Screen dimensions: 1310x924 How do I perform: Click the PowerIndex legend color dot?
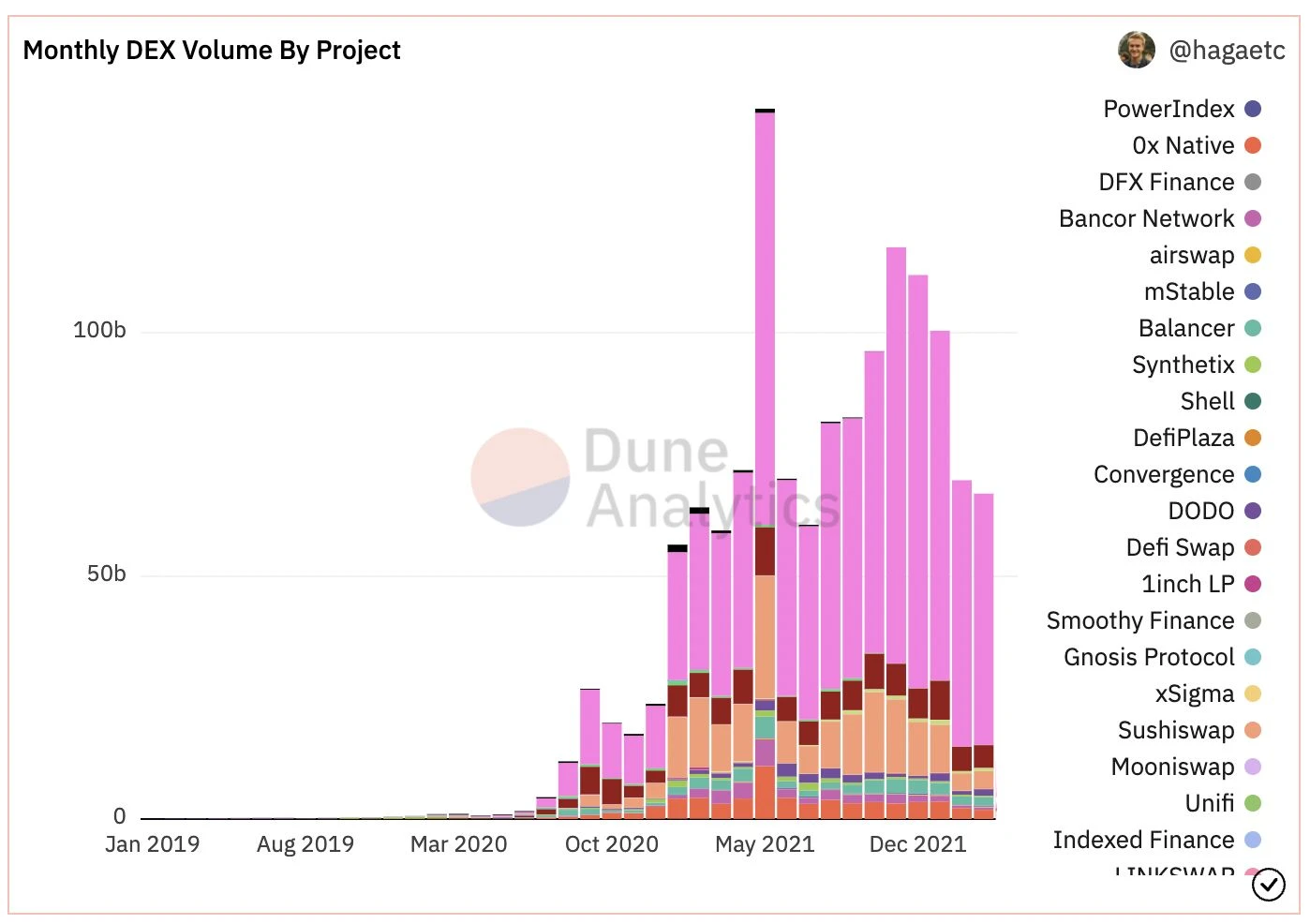pos(1253,110)
